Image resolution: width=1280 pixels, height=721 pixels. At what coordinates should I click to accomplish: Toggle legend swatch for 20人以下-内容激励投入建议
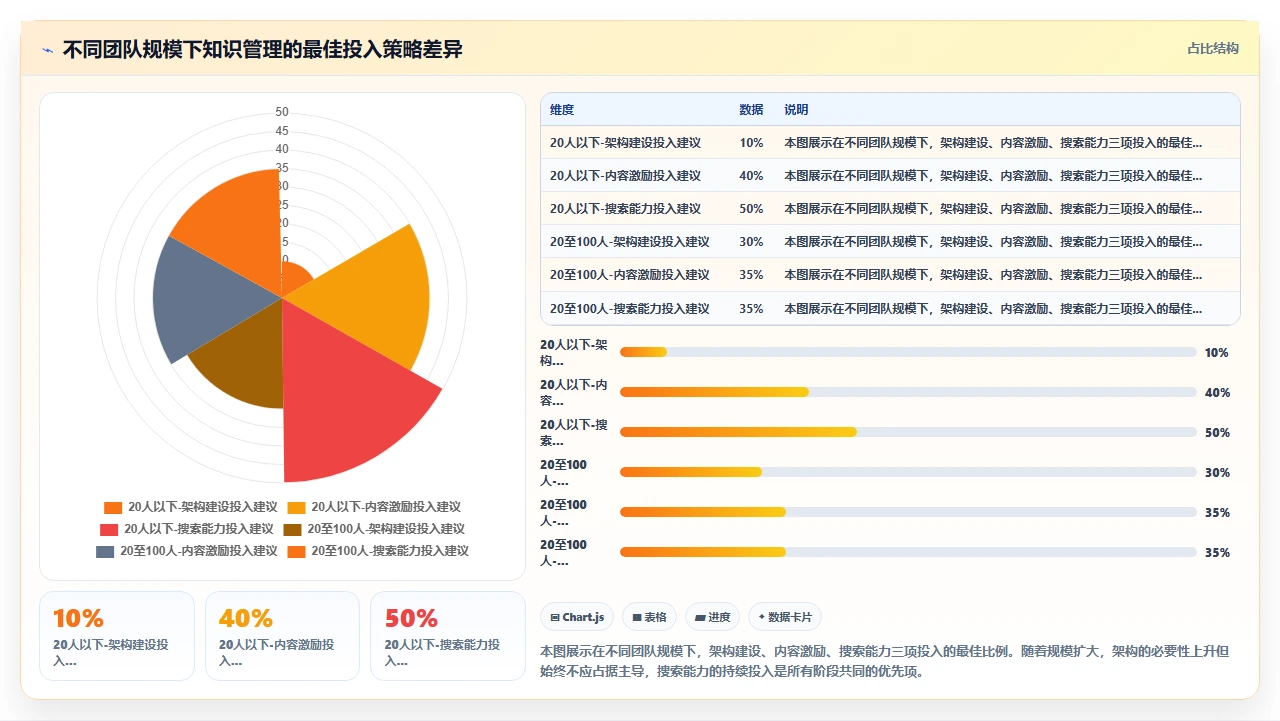pos(296,507)
